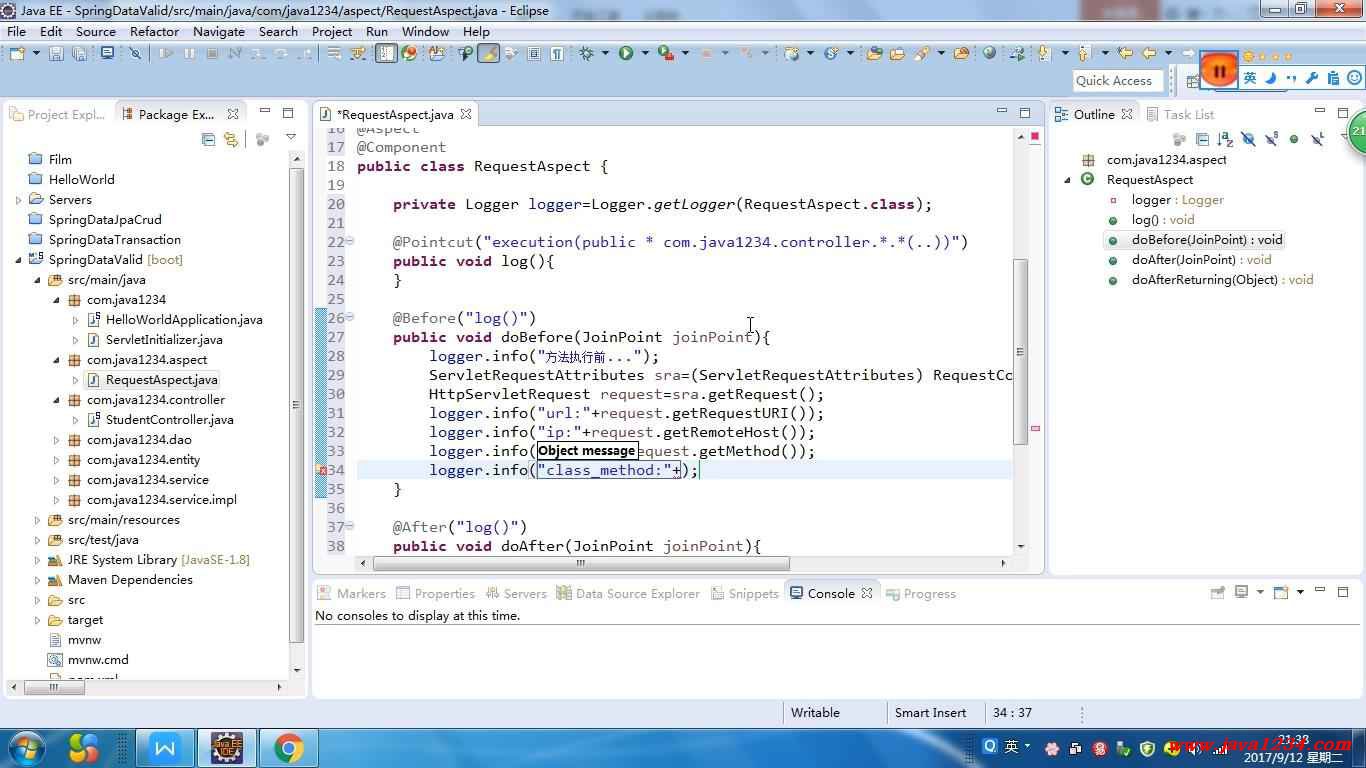Click the Open Console icon
Image resolution: width=1366 pixels, height=768 pixels.
coord(1279,593)
